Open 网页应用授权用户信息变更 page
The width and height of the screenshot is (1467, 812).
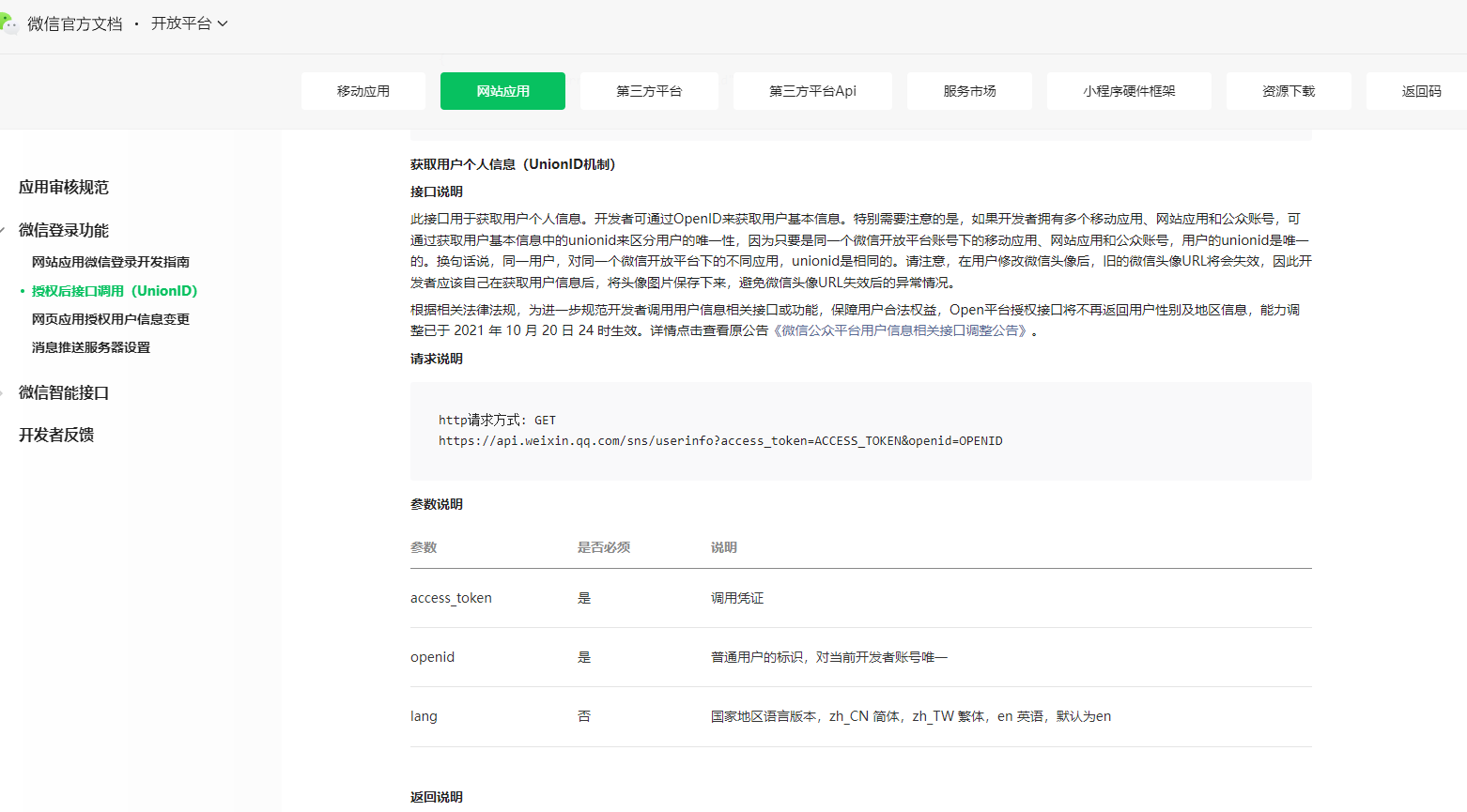(x=111, y=319)
